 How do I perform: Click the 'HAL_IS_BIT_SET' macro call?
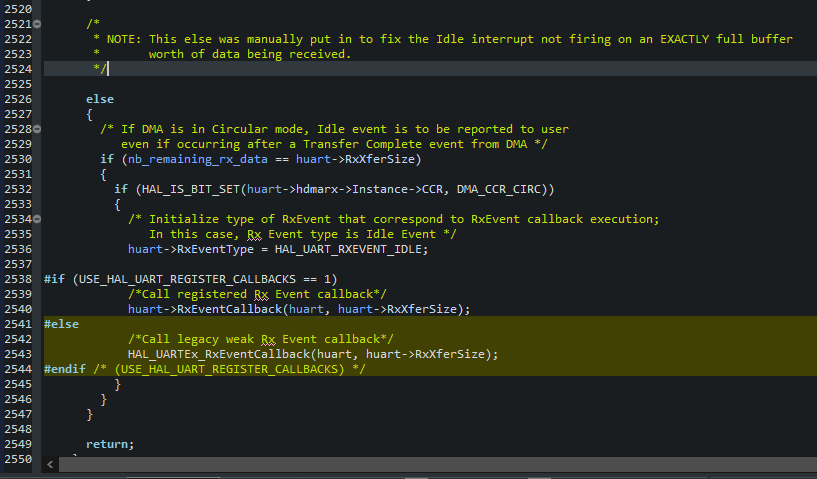[x=191, y=189]
